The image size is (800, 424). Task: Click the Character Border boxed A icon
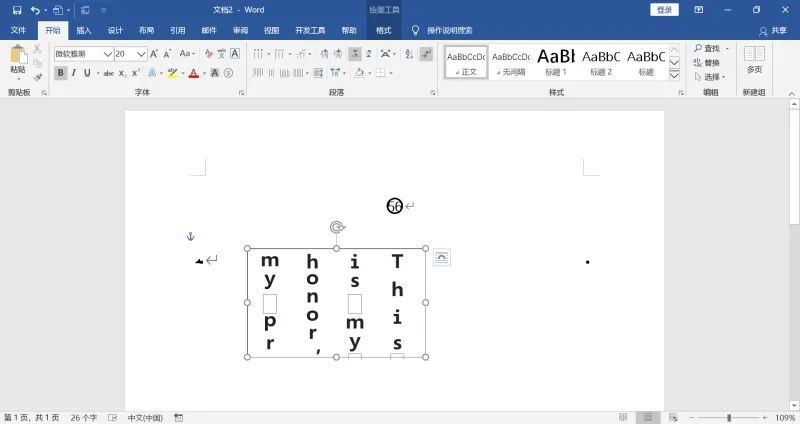pos(235,54)
